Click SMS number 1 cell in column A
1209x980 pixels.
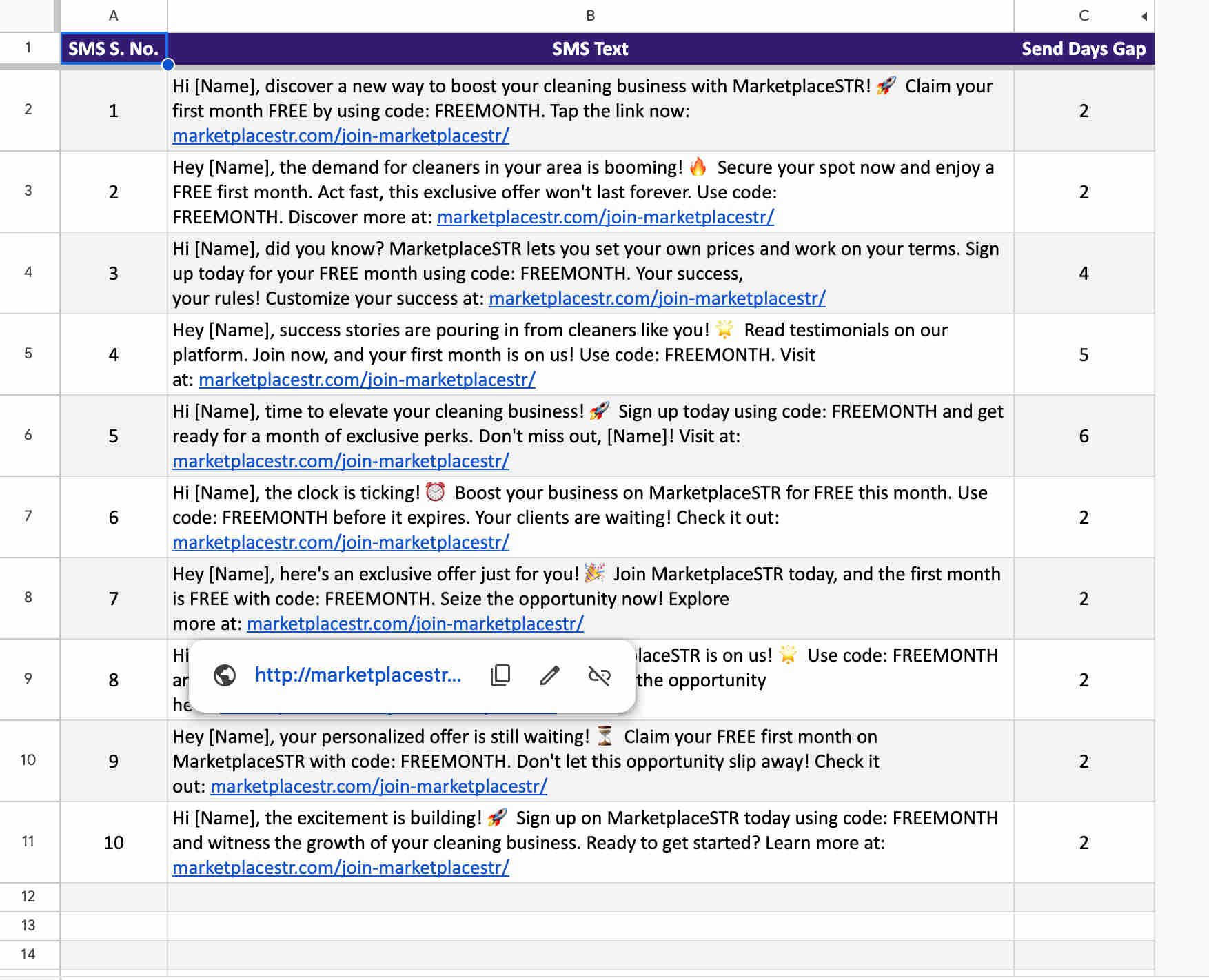(x=114, y=111)
